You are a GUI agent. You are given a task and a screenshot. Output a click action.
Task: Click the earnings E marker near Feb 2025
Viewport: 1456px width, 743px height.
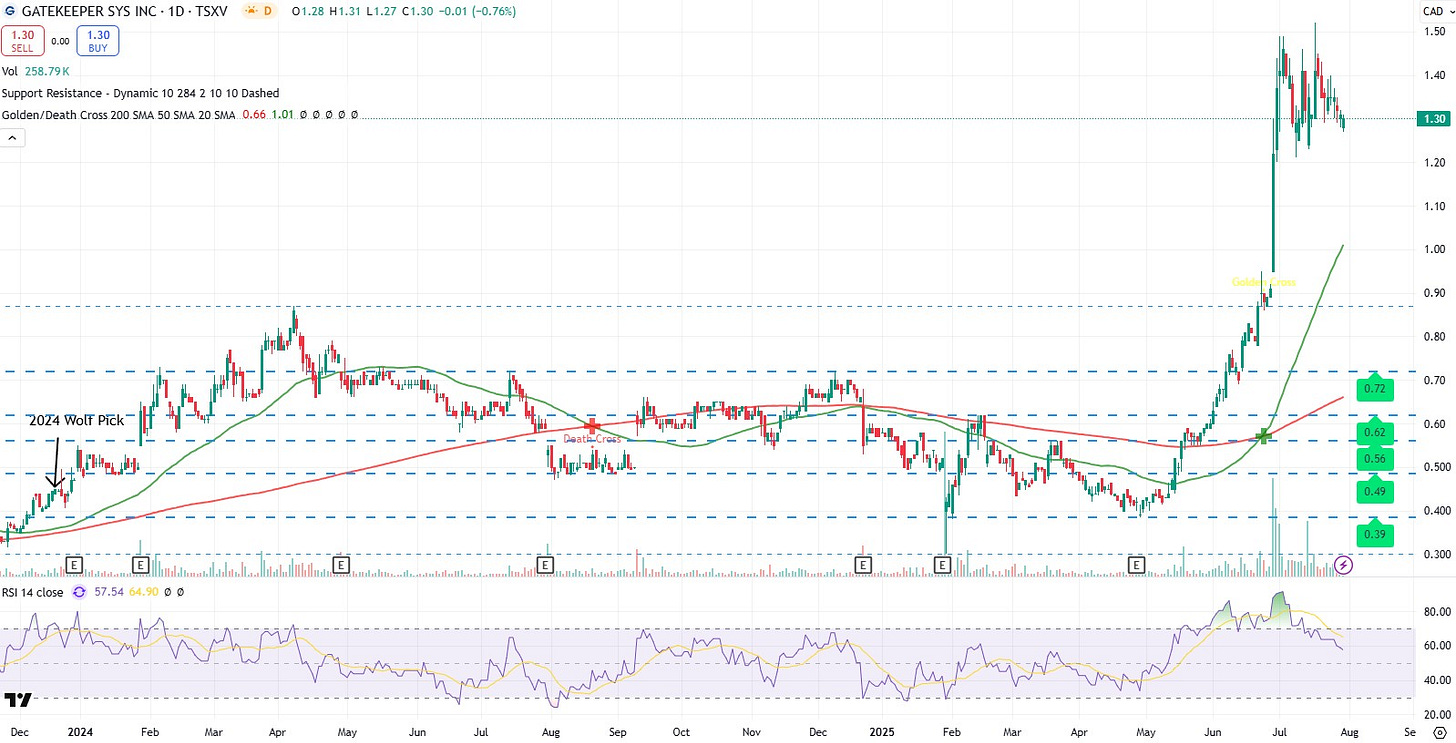point(942,565)
